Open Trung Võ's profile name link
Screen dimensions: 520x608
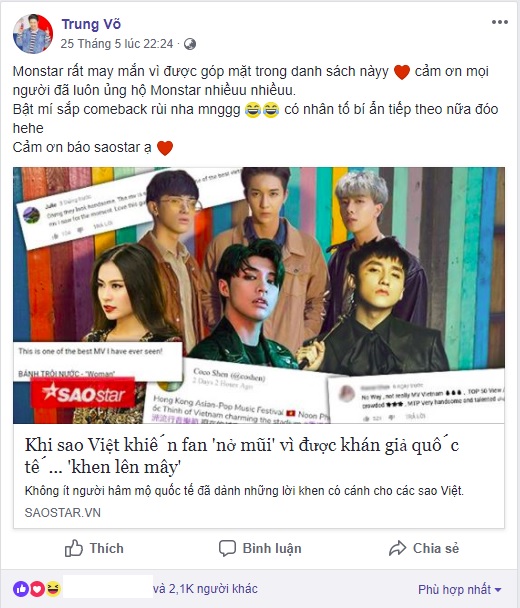[91, 24]
